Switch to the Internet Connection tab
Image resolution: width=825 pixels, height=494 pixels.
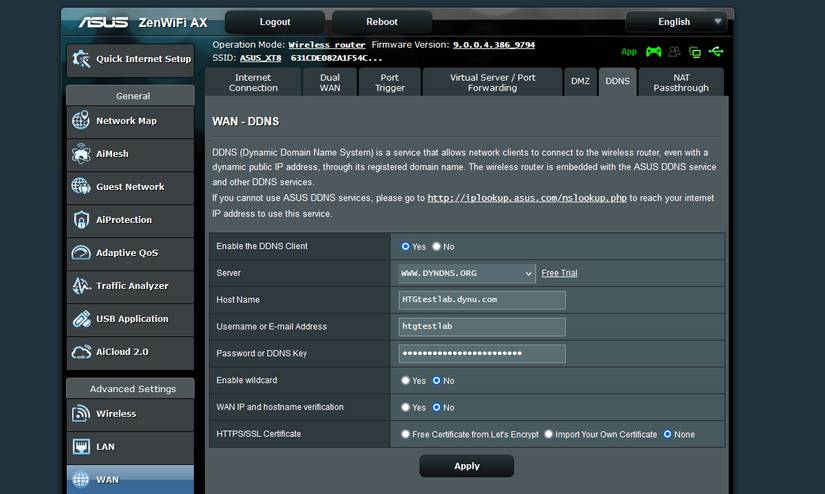pyautogui.click(x=253, y=83)
